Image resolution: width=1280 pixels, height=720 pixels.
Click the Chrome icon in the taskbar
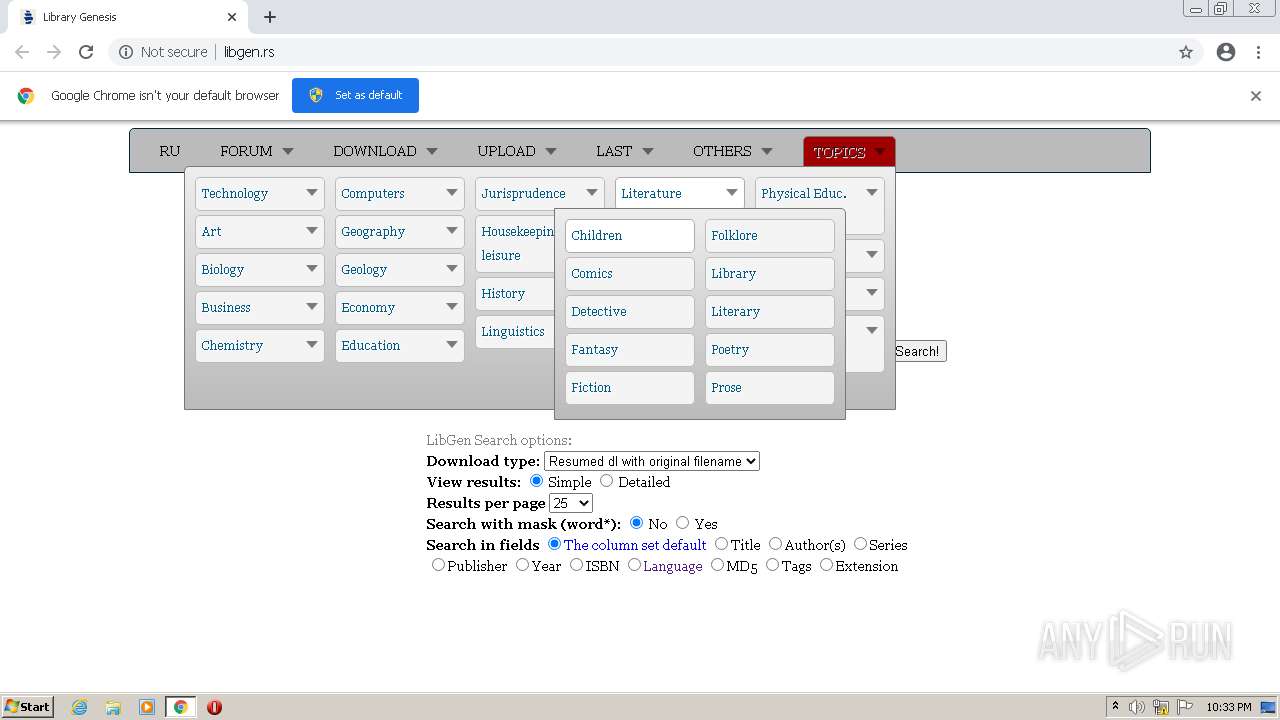(x=181, y=707)
